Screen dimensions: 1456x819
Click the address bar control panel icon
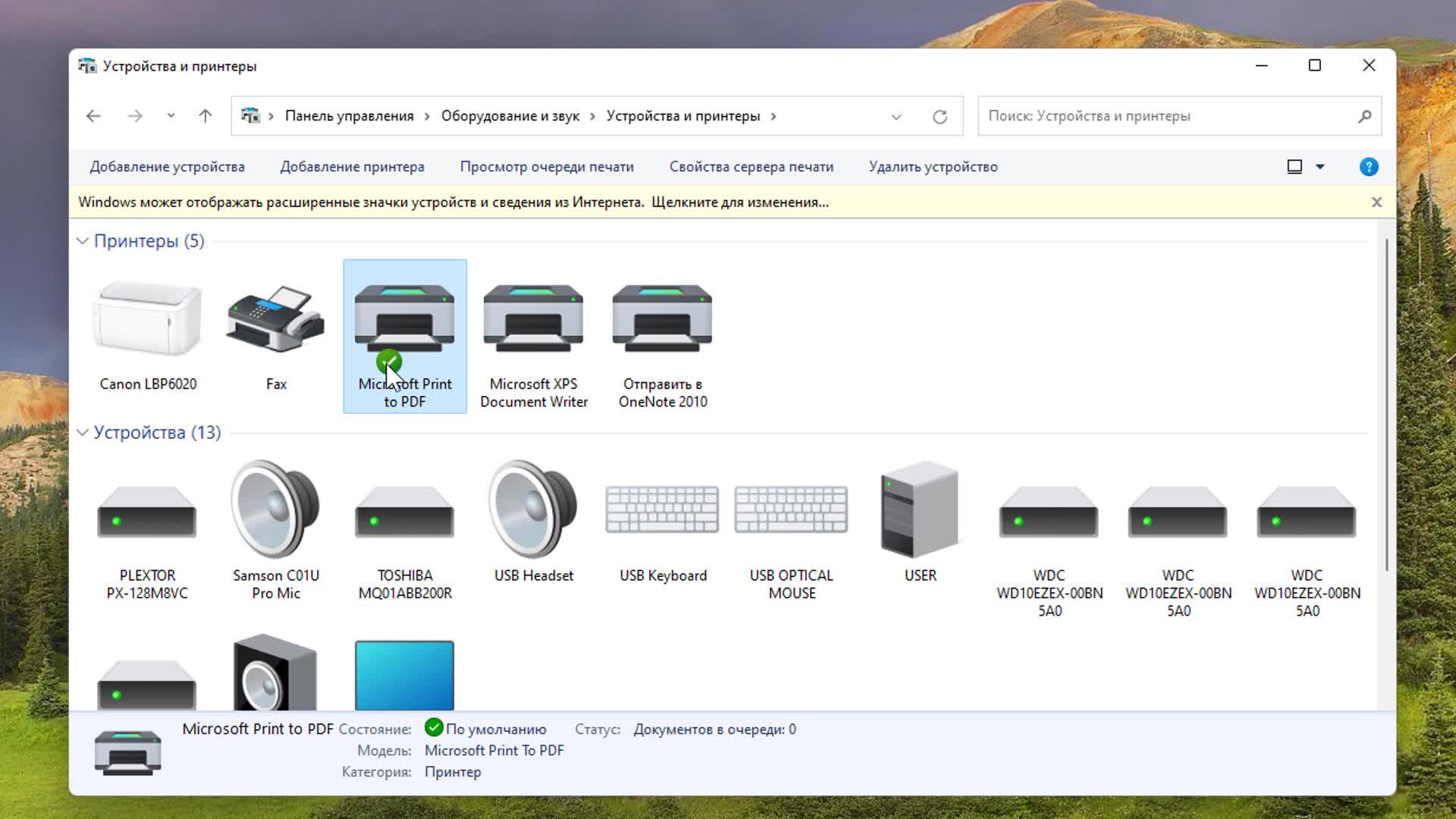pyautogui.click(x=250, y=116)
